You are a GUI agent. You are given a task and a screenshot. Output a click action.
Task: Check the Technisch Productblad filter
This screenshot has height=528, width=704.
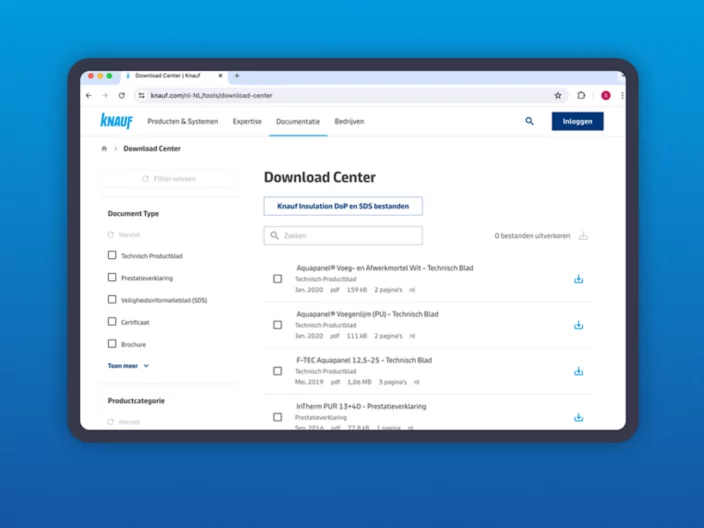point(112,256)
